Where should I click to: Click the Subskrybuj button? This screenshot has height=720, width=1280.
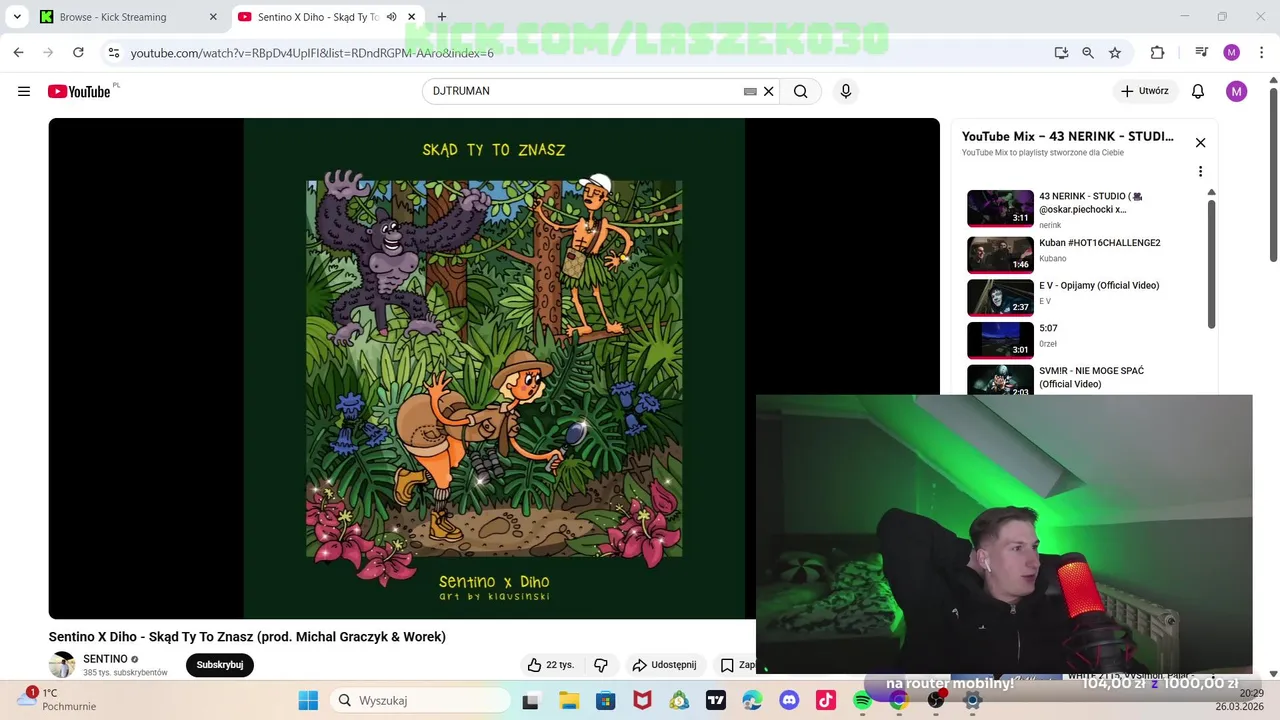[220, 665]
